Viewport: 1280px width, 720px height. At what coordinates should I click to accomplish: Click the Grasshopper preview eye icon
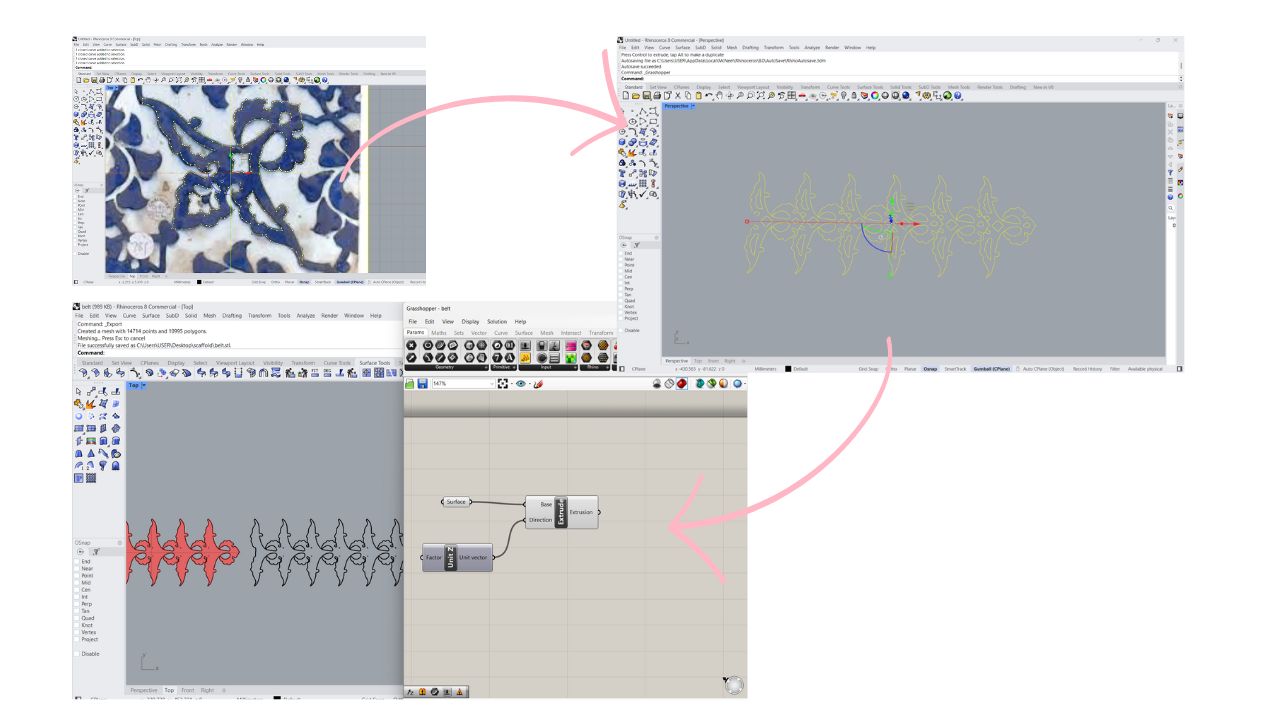click(x=521, y=383)
